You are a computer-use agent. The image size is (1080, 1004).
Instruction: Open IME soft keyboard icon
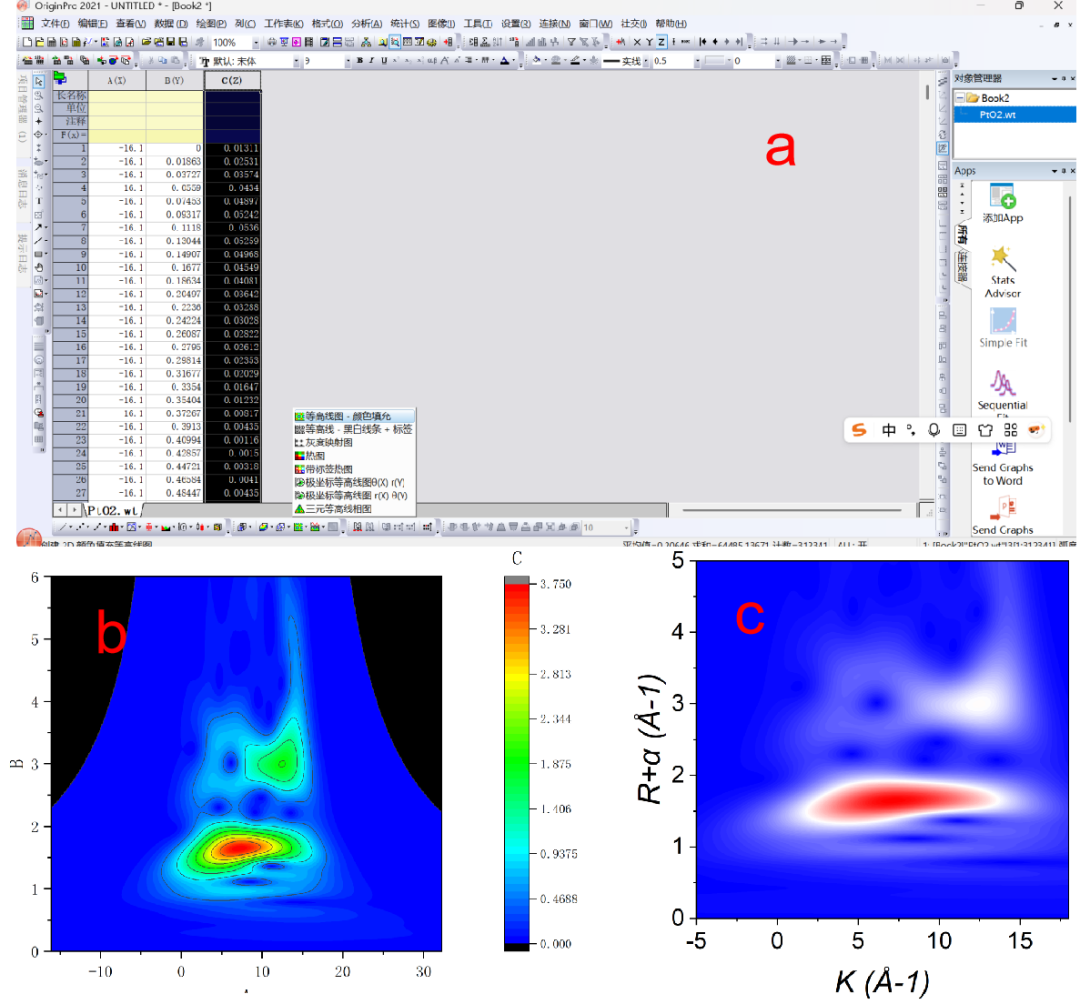(959, 430)
